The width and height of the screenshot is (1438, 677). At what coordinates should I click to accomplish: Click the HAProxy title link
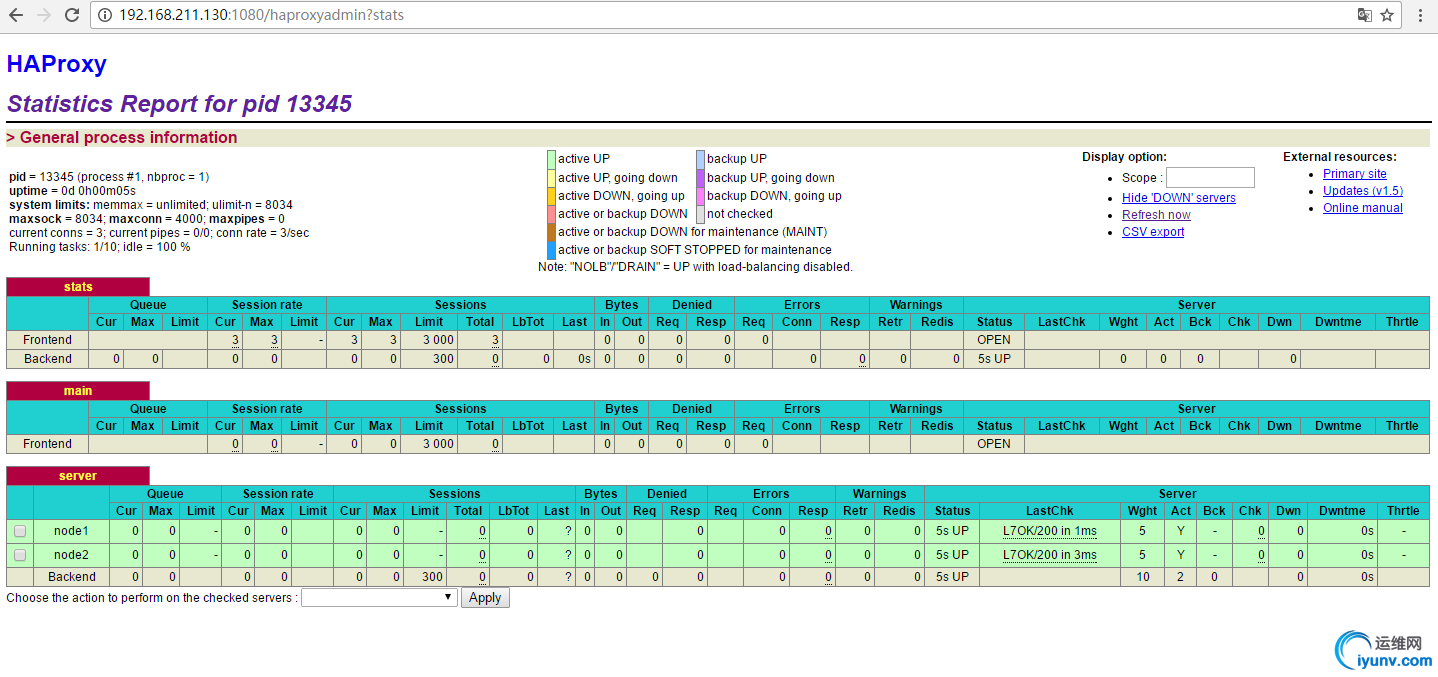pos(56,64)
